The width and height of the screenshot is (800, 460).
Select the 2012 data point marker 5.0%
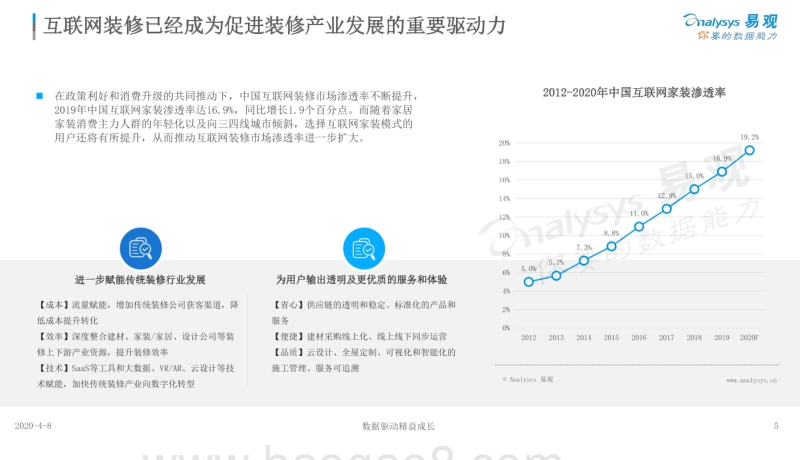point(529,282)
